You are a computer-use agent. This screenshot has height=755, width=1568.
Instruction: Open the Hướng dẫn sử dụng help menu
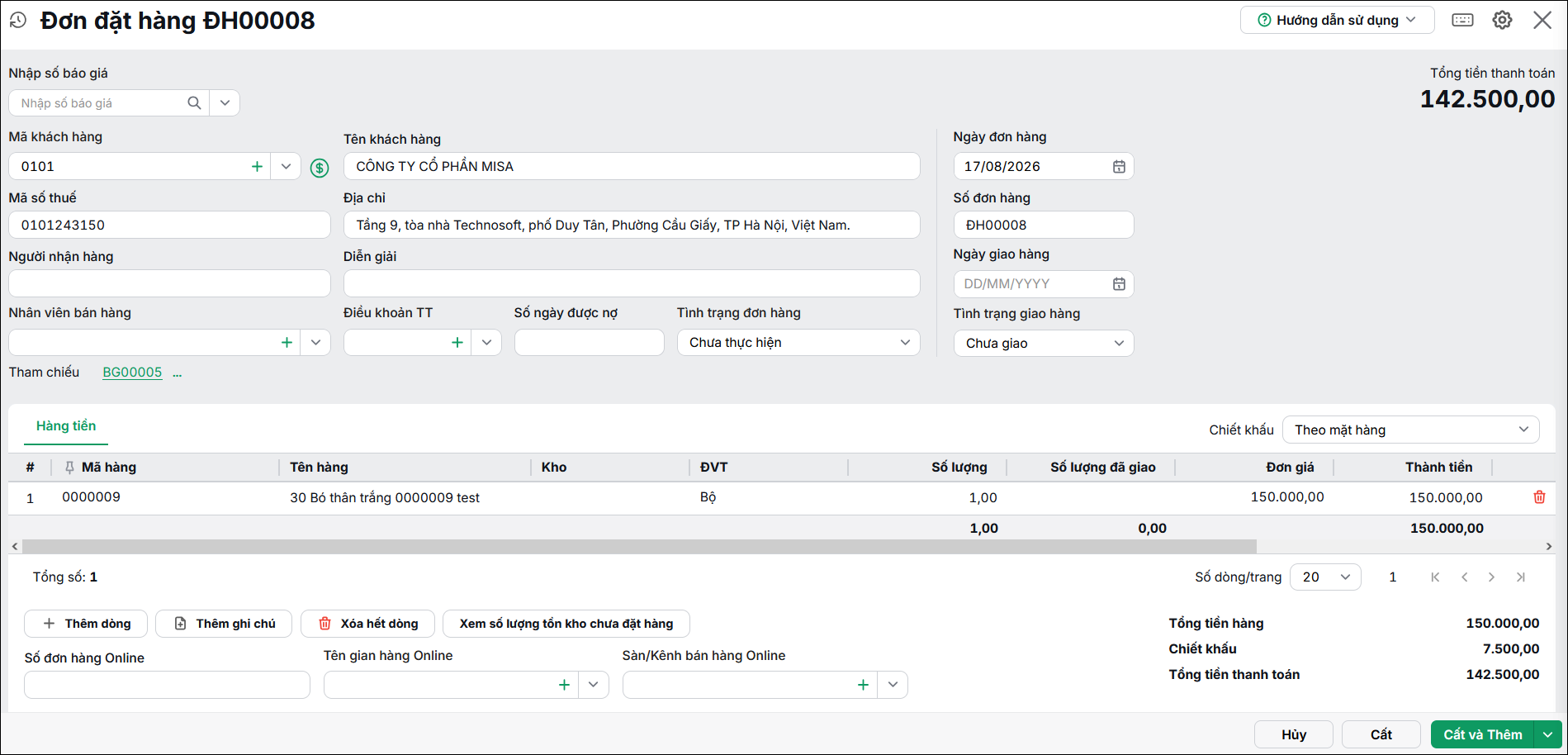[1337, 20]
